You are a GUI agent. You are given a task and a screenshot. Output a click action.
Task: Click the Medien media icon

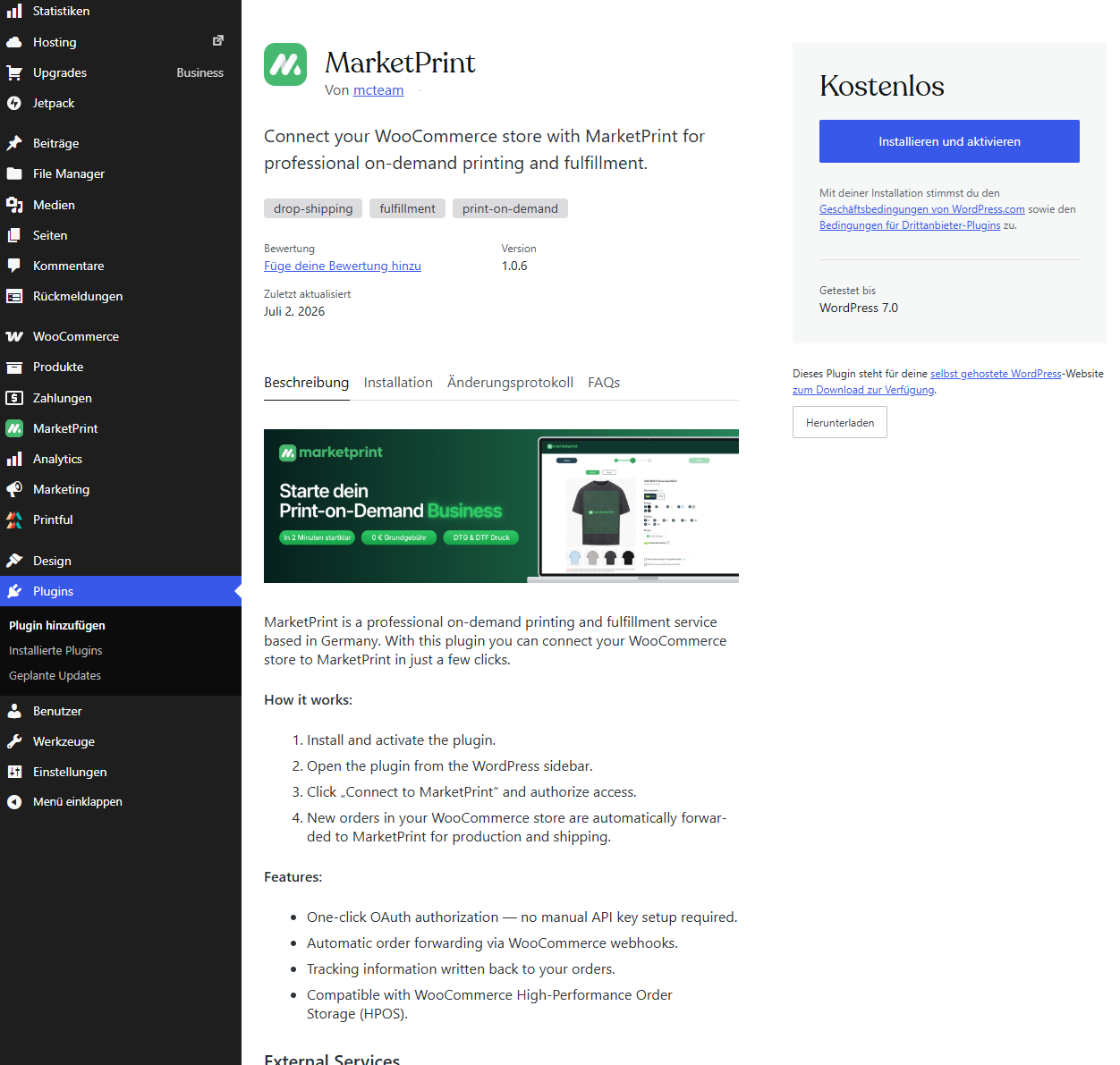pos(14,205)
